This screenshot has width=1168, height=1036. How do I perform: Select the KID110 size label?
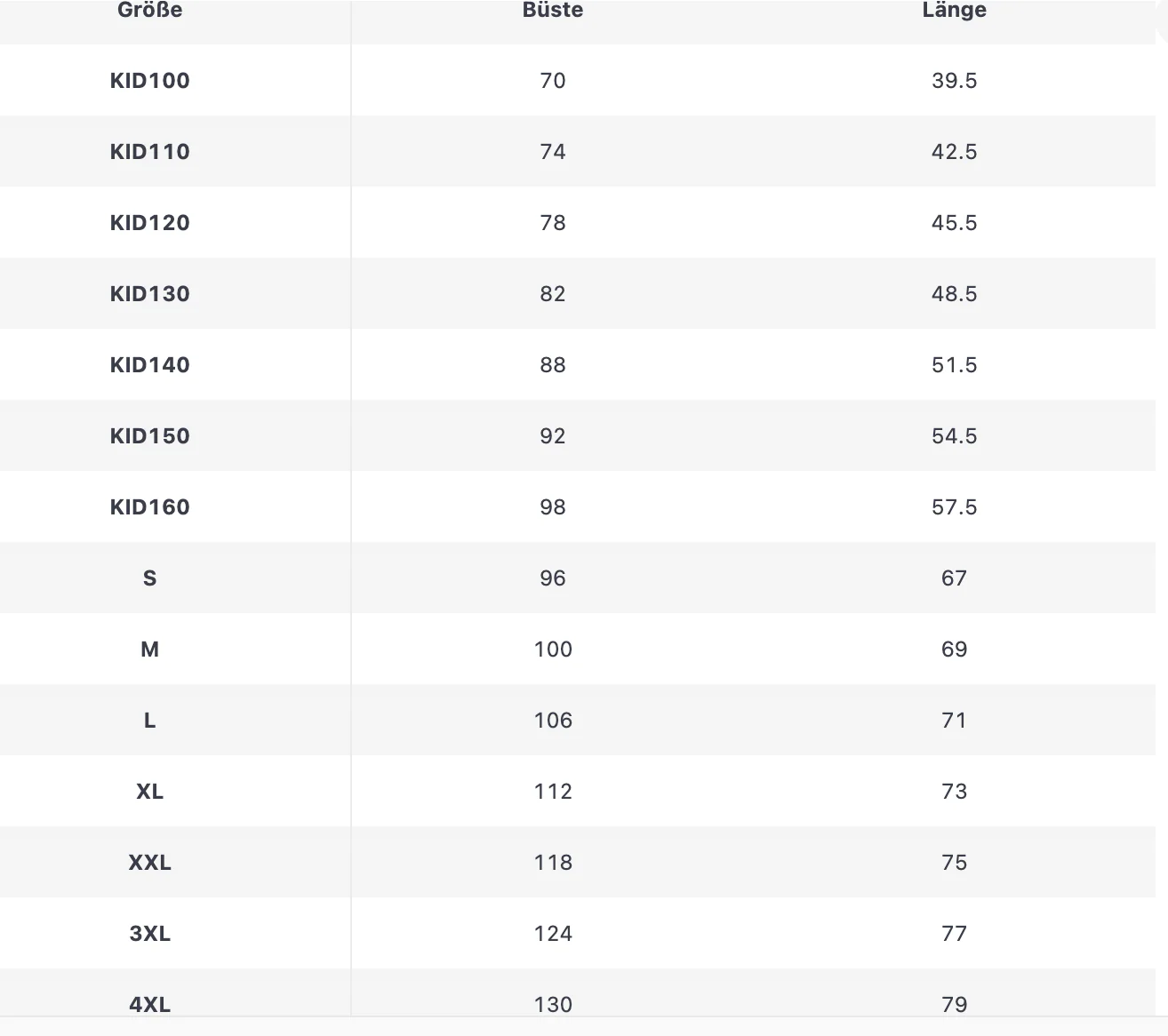149,151
